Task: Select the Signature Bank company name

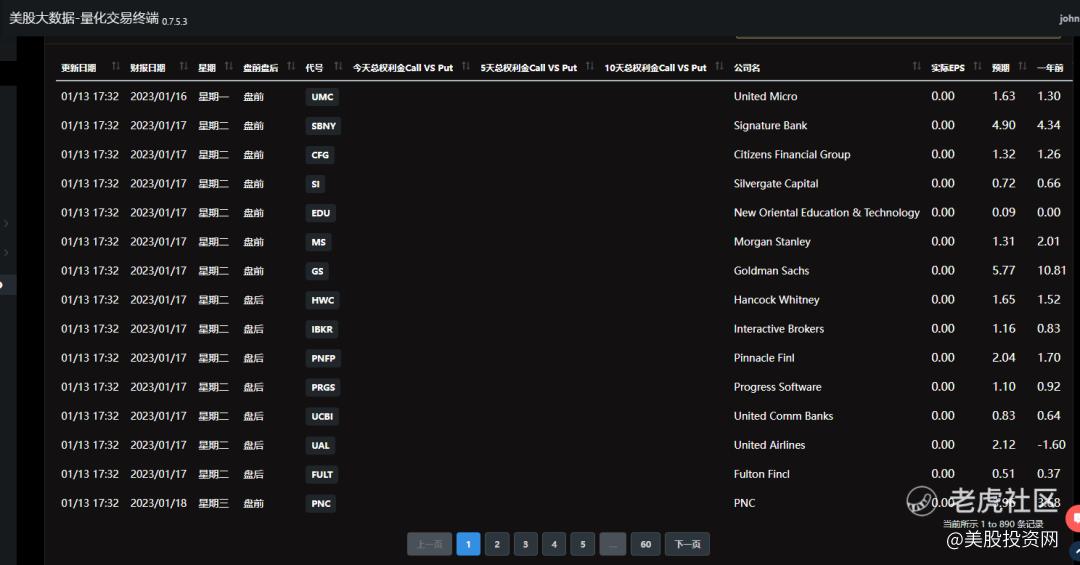Action: click(770, 125)
